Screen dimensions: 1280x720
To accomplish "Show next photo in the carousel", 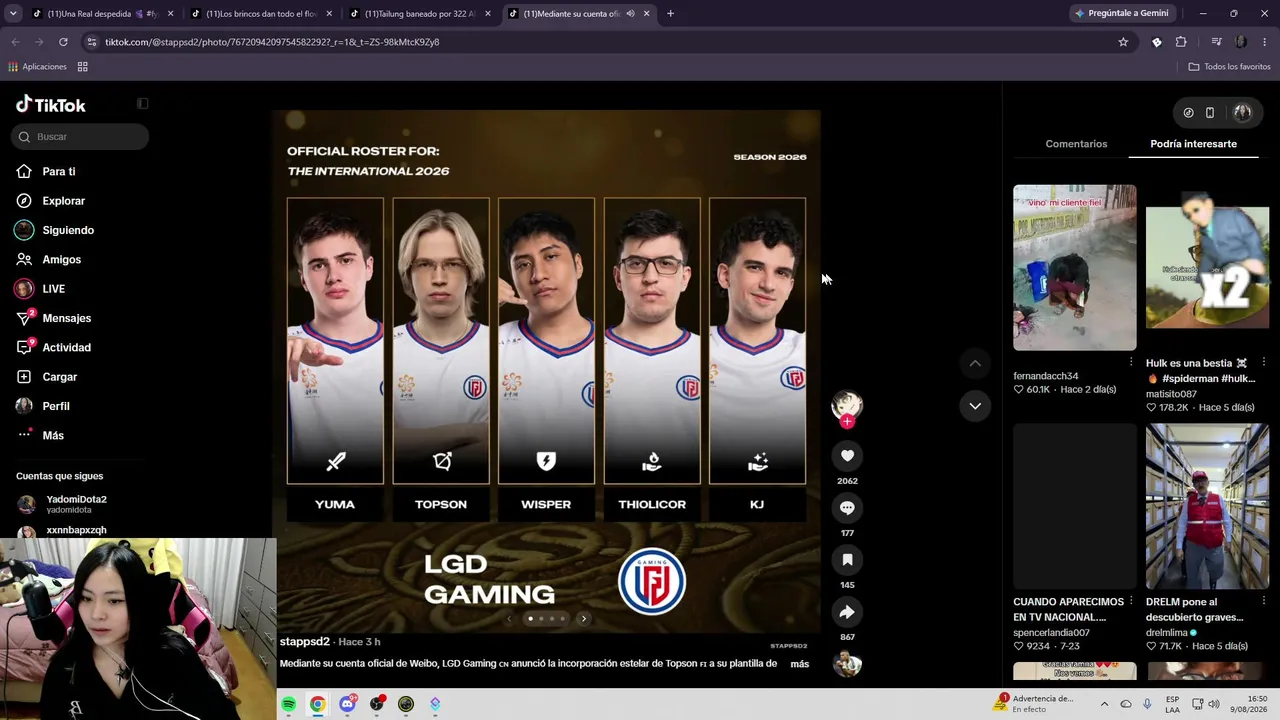I will tap(584, 619).
